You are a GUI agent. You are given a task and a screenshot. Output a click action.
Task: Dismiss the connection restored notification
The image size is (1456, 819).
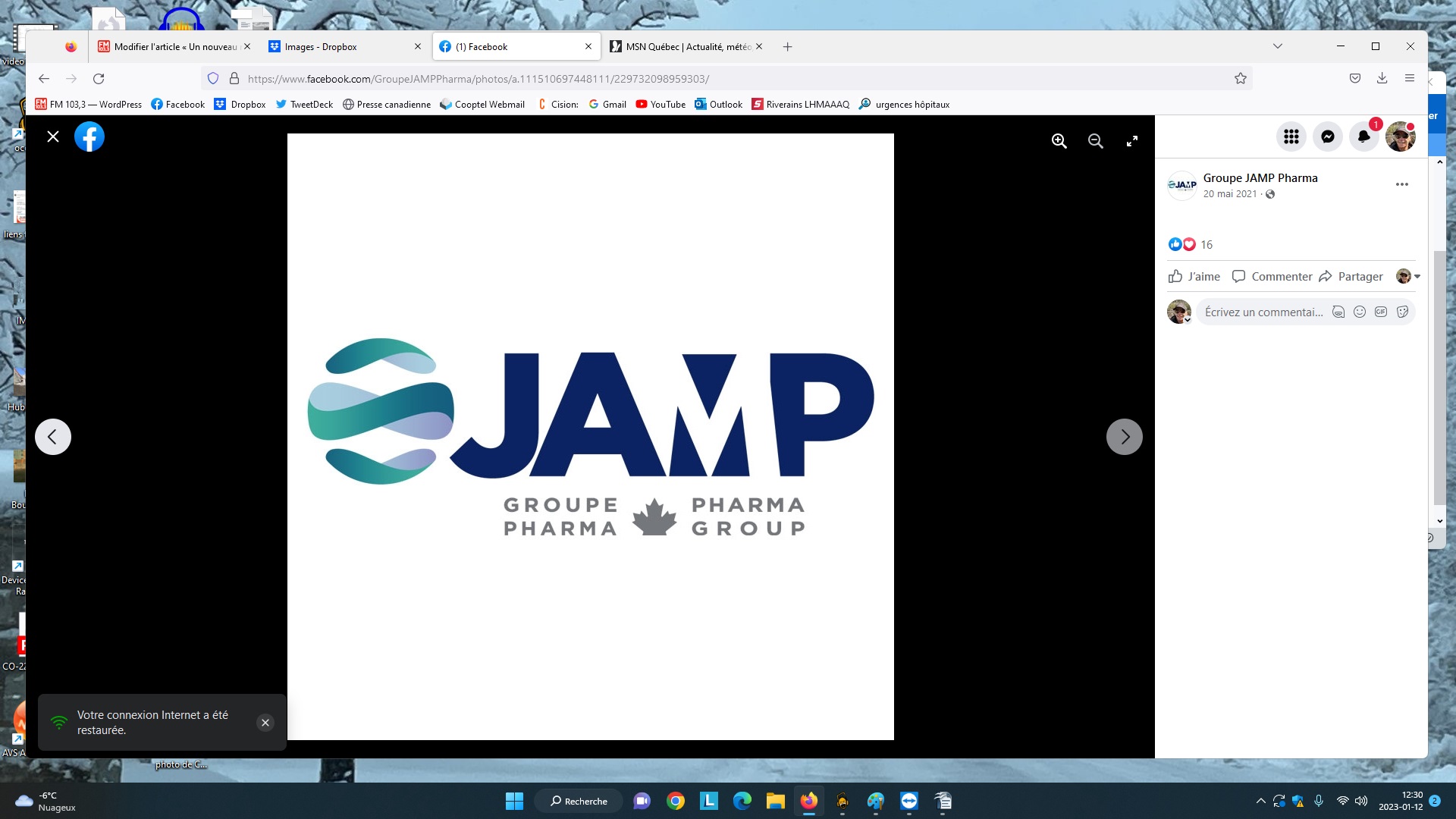pos(265,723)
